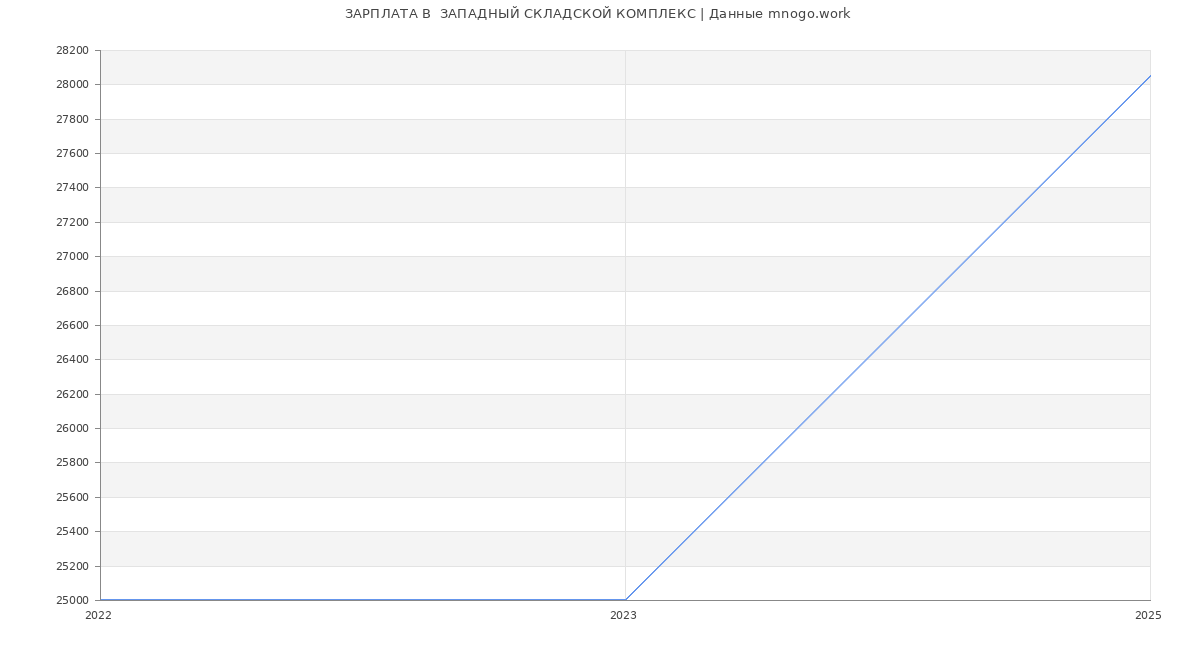This screenshot has height=650, width=1200.
Task: Click the 28200 y-axis label
Action: (x=72, y=50)
